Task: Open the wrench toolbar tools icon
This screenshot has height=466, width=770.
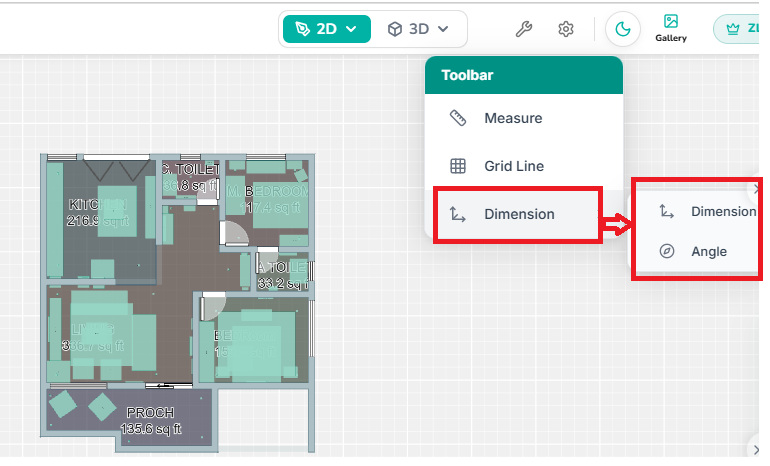Action: click(523, 29)
